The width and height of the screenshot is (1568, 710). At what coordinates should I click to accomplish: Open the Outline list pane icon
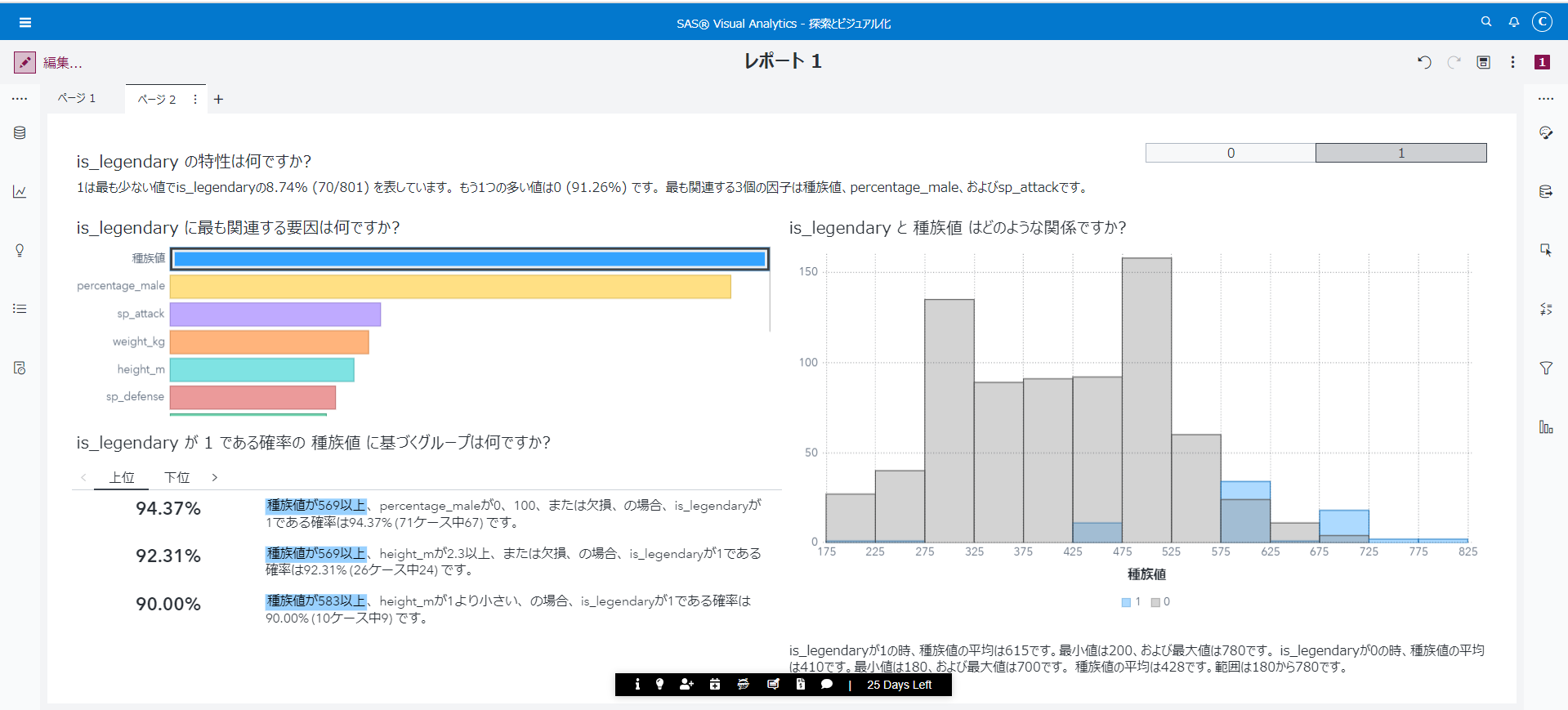(x=20, y=309)
